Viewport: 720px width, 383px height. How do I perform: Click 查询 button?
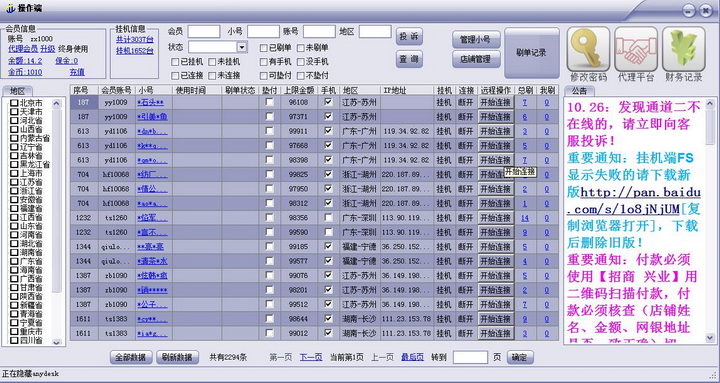point(409,59)
